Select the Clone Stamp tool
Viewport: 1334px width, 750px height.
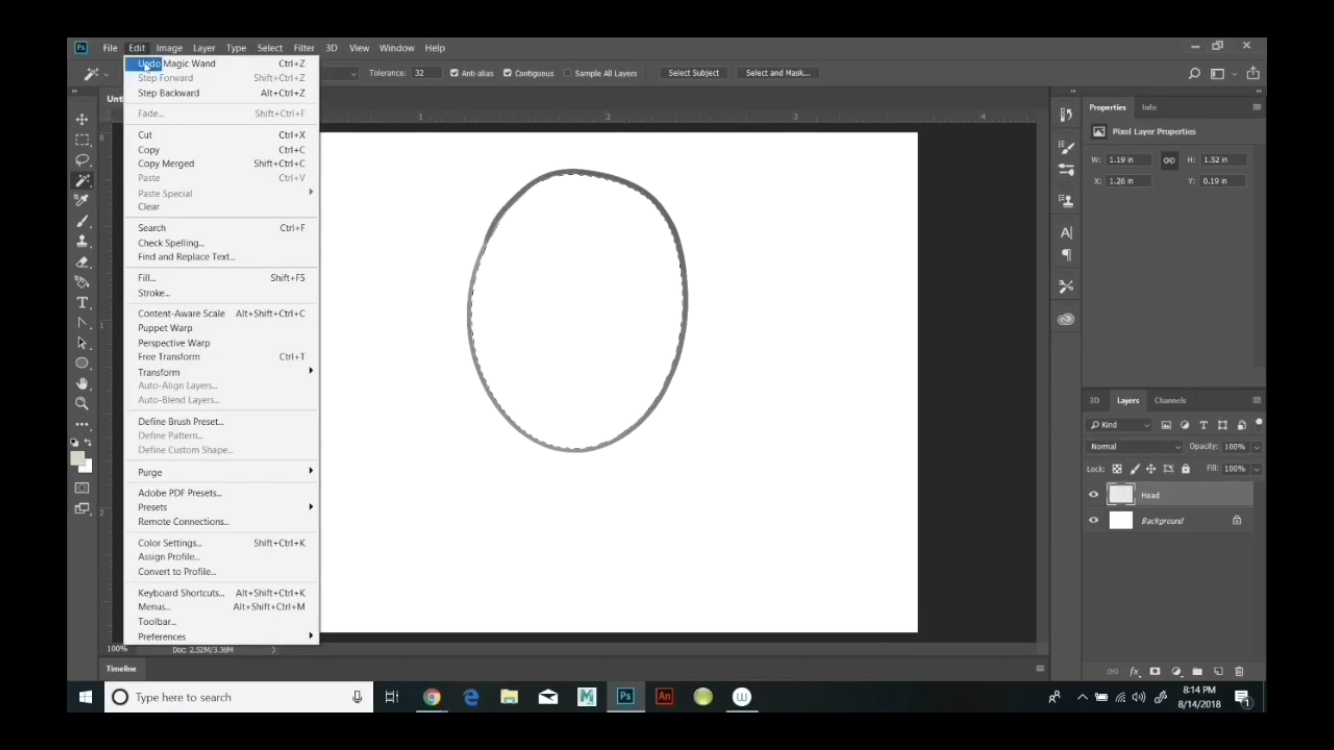coord(83,241)
